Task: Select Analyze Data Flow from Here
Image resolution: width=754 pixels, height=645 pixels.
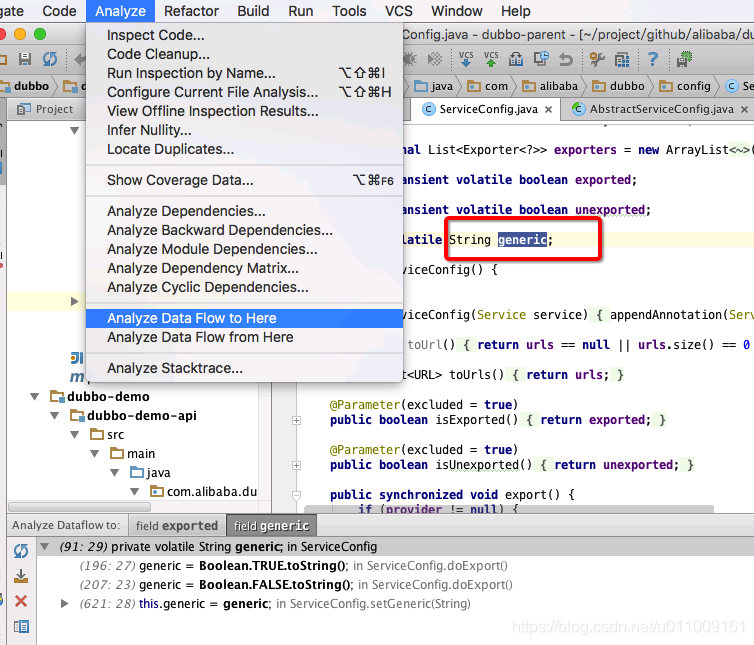Action: click(200, 337)
